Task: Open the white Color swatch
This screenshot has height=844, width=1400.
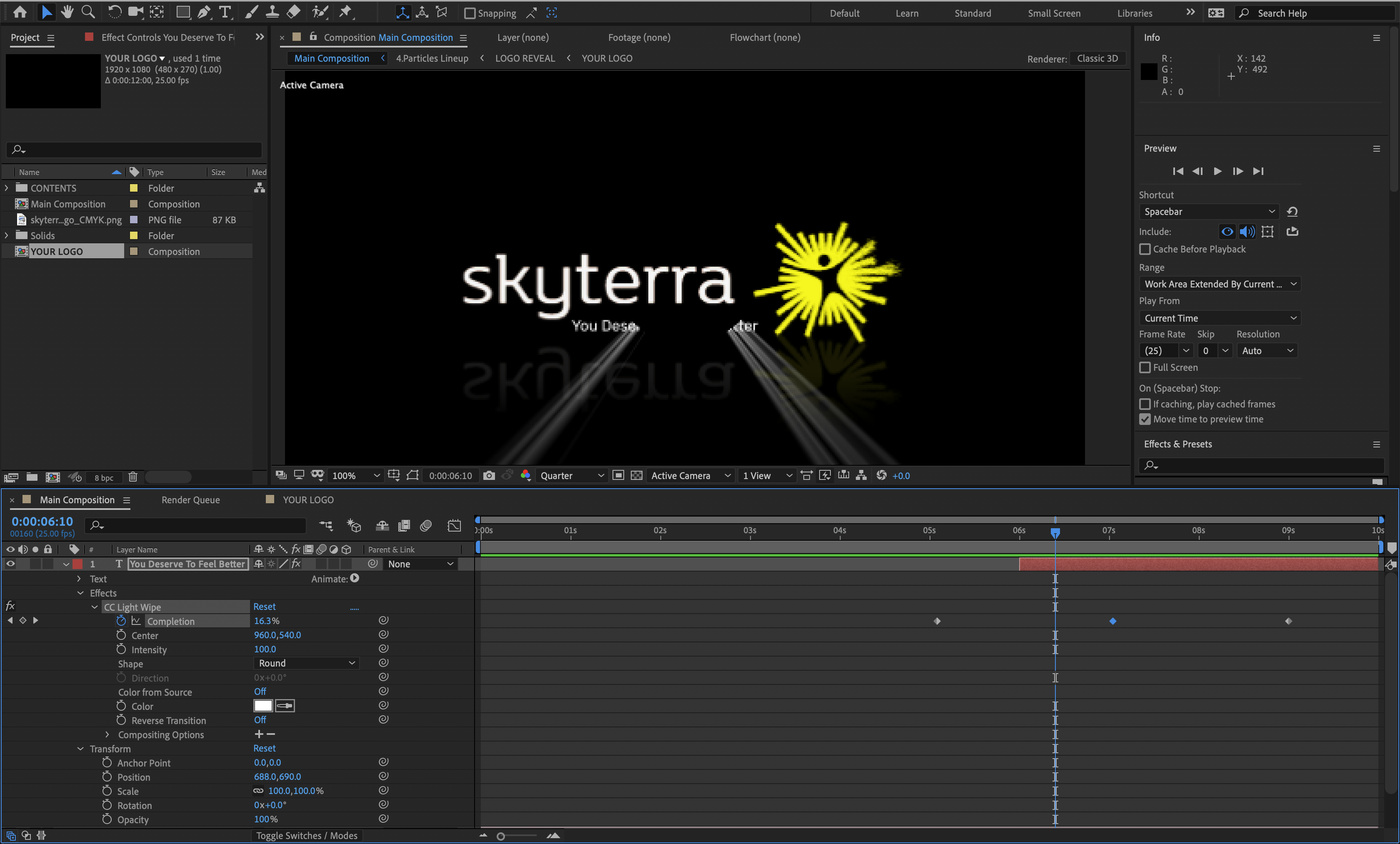Action: pos(262,705)
